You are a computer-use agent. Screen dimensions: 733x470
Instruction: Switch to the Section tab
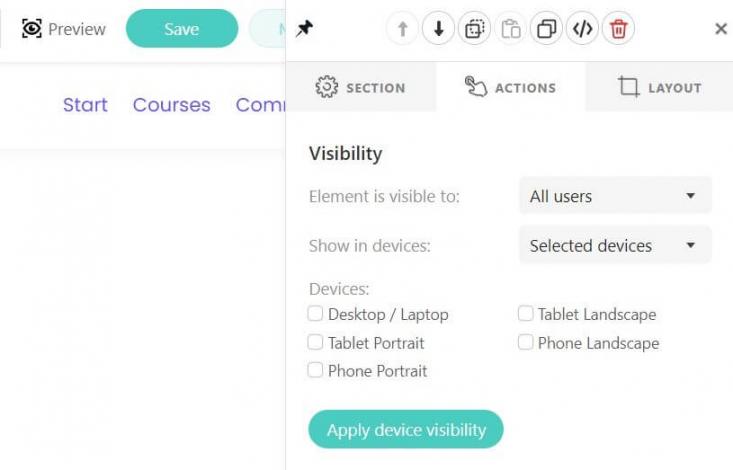coord(360,88)
